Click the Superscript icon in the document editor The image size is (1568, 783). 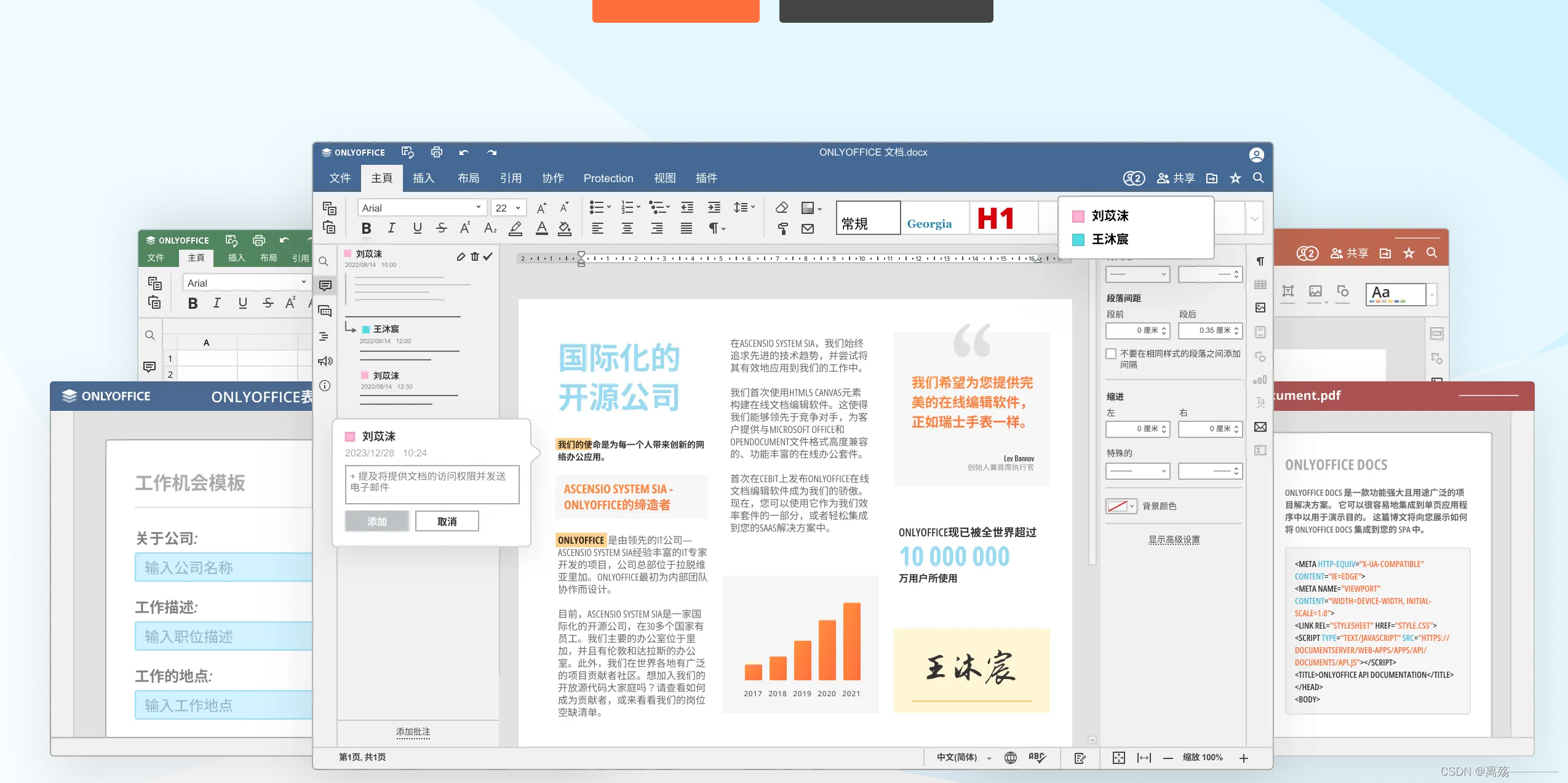click(465, 229)
